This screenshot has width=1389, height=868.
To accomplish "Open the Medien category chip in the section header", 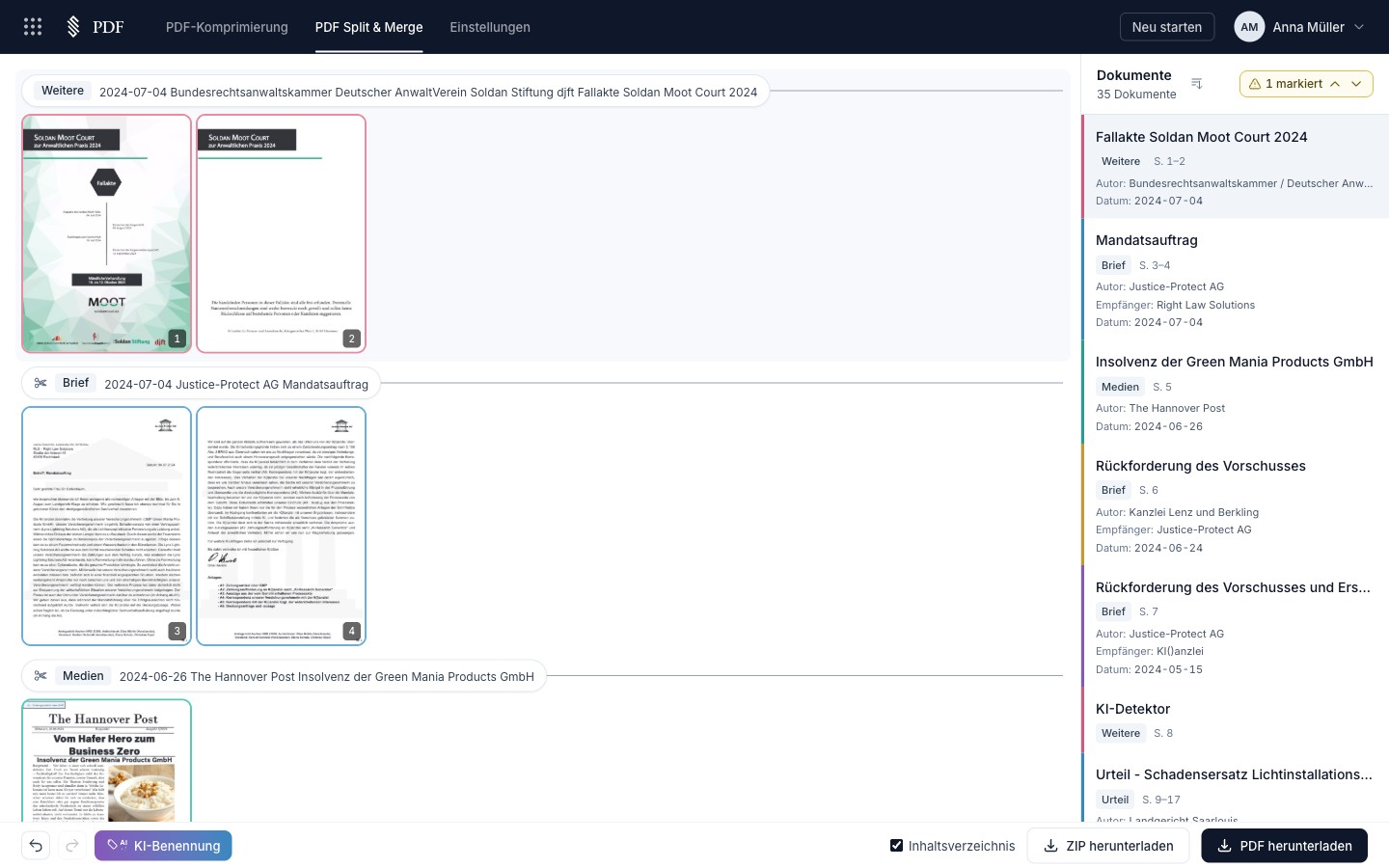I will (83, 675).
